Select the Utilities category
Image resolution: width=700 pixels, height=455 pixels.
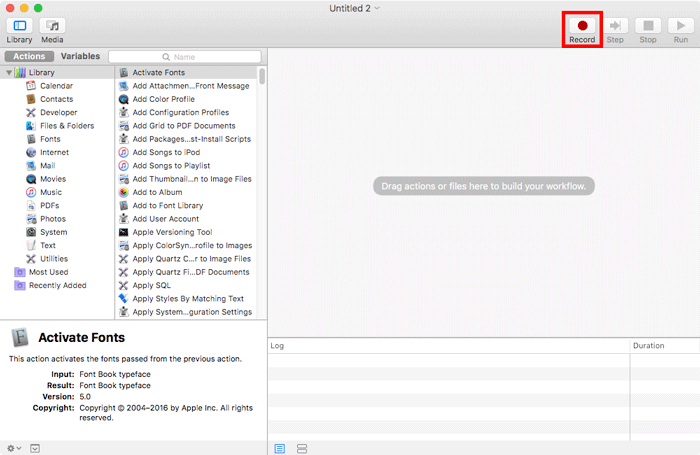54,259
